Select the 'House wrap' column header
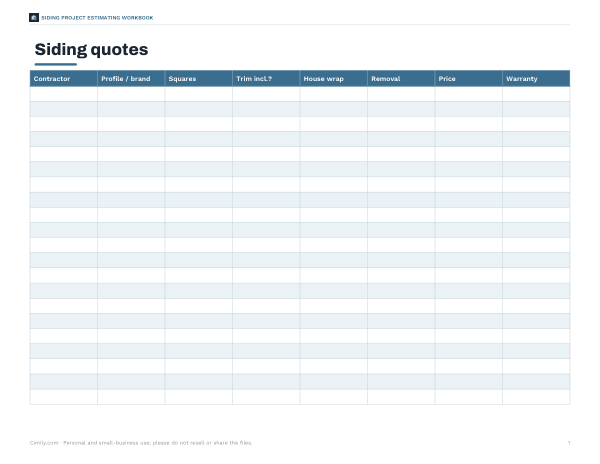The height and width of the screenshot is (464, 600). pyautogui.click(x=334, y=79)
